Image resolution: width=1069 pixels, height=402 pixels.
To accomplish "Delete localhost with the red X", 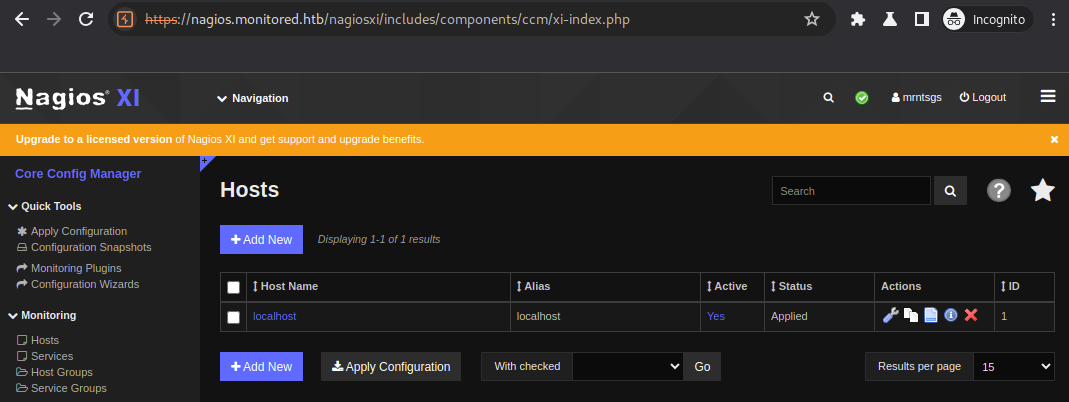I will coord(972,315).
